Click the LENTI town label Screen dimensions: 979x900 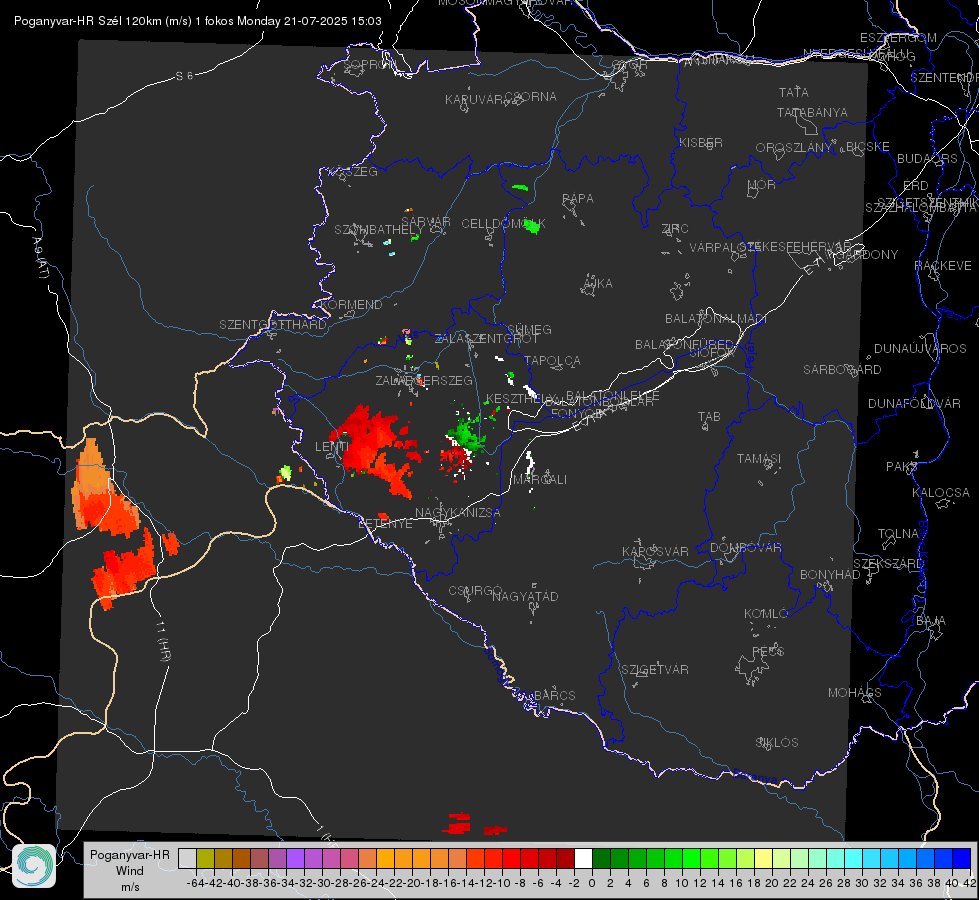(x=332, y=447)
